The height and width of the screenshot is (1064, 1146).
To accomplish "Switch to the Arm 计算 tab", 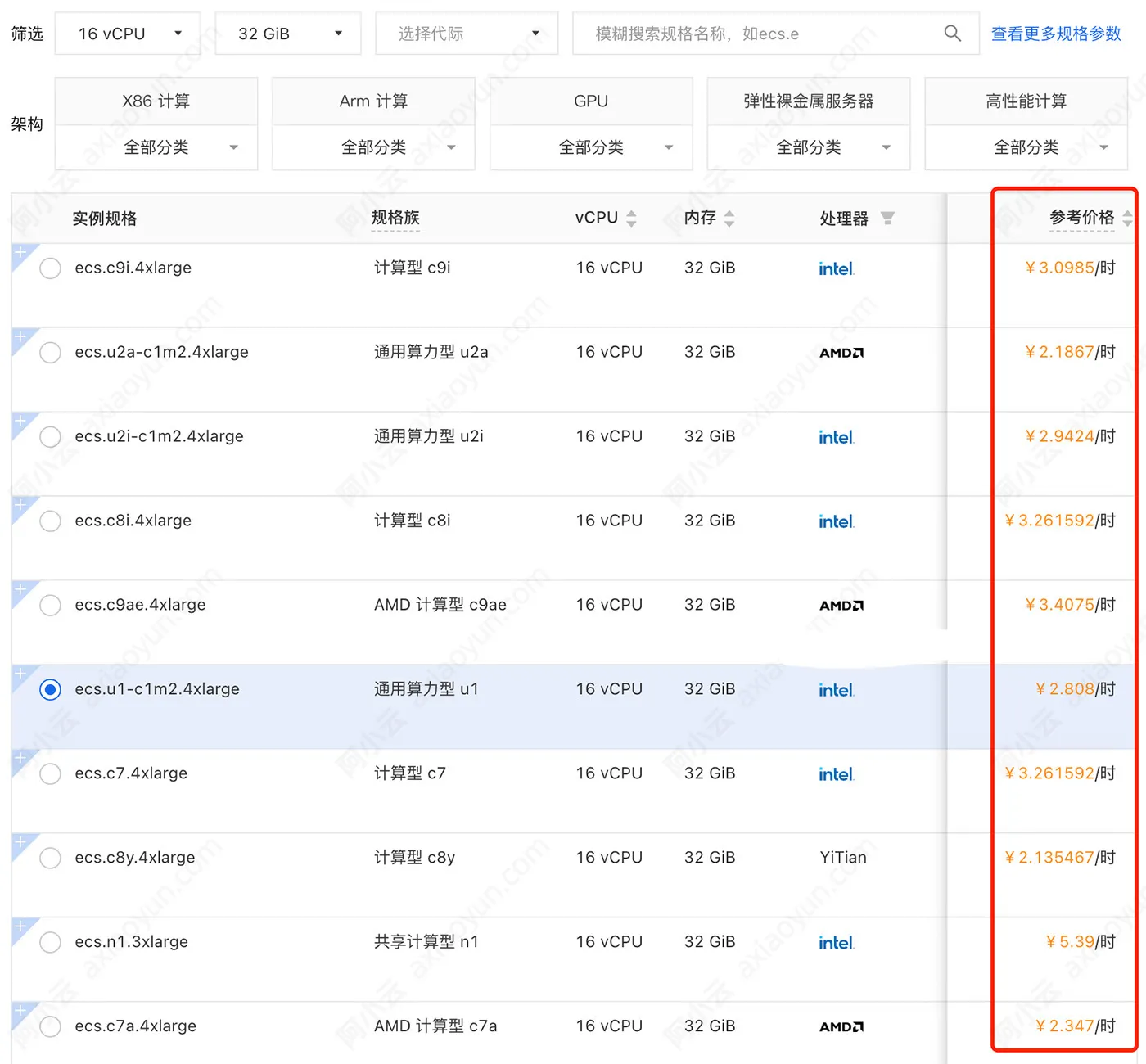I will 373,101.
